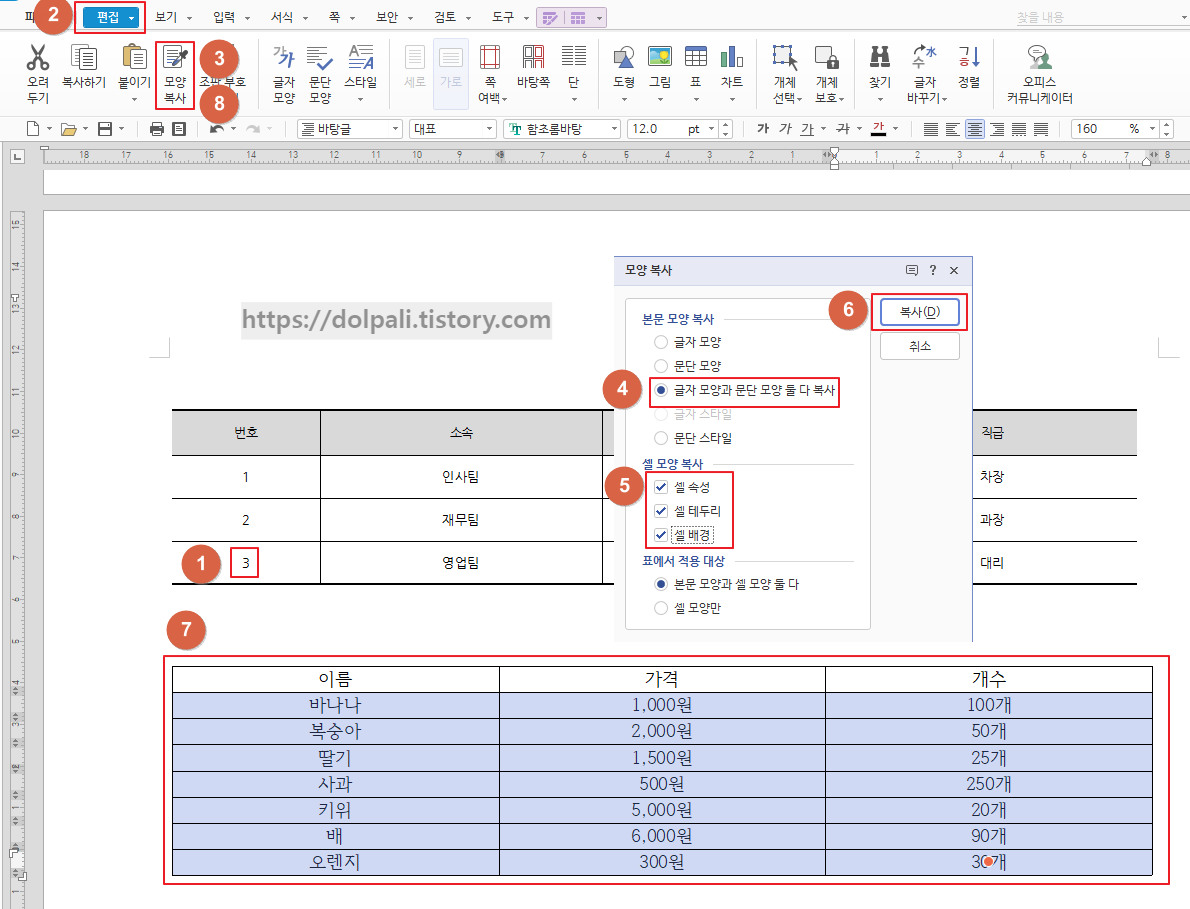This screenshot has width=1190, height=909.
Task: Expand the Shapes (도형) dropdown arrow
Action: (x=624, y=99)
